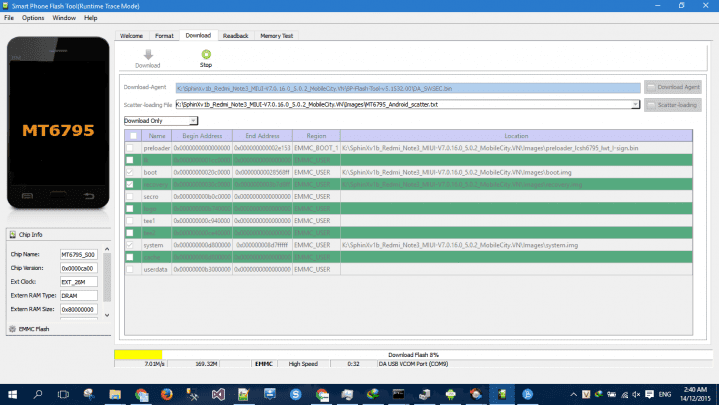This screenshot has height=405, width=719.
Task: Open Visual Studio from the taskbar
Action: point(218,394)
